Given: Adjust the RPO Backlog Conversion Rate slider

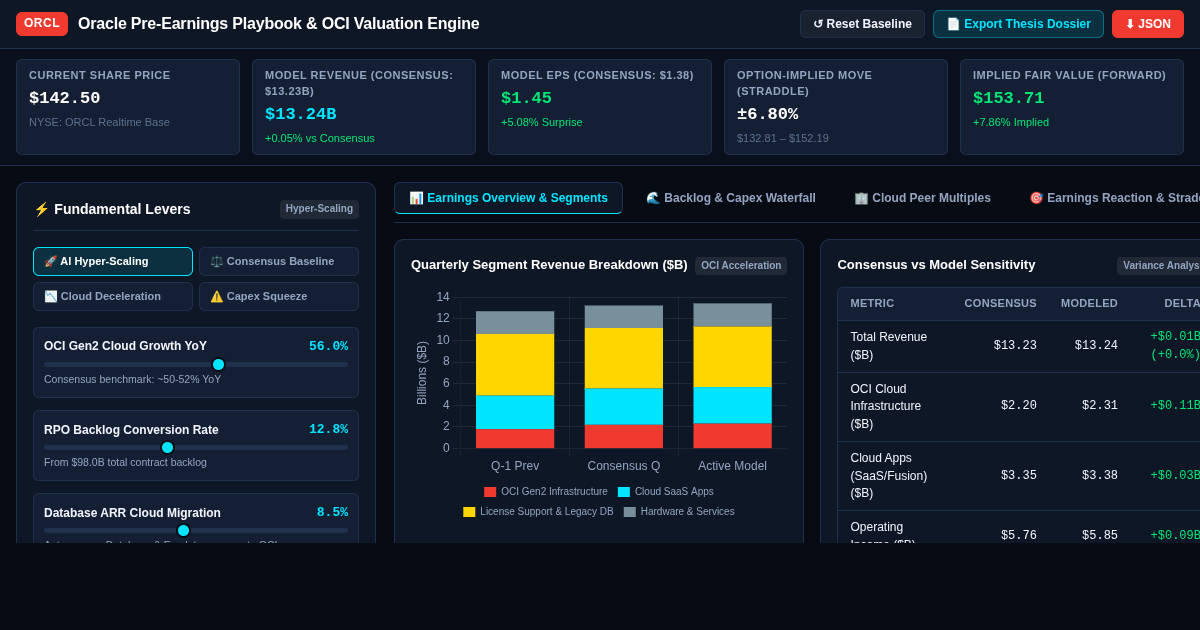Looking at the screenshot, I should (x=167, y=447).
